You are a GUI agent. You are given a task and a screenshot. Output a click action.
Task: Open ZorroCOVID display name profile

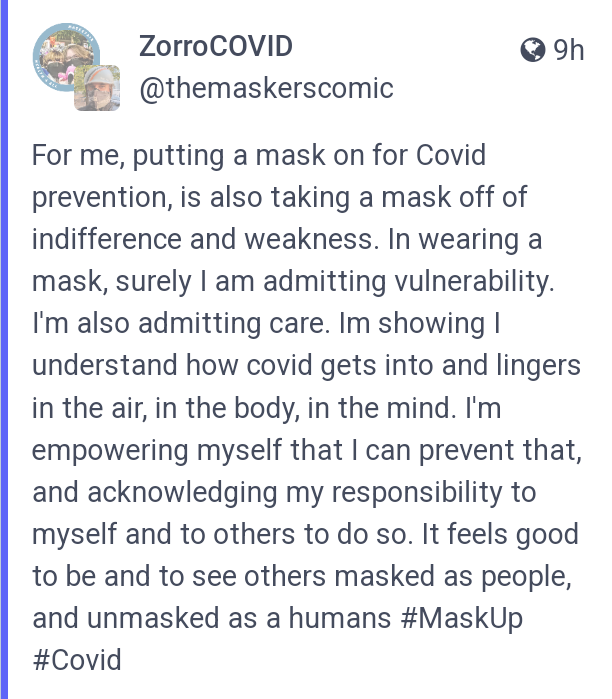216,46
